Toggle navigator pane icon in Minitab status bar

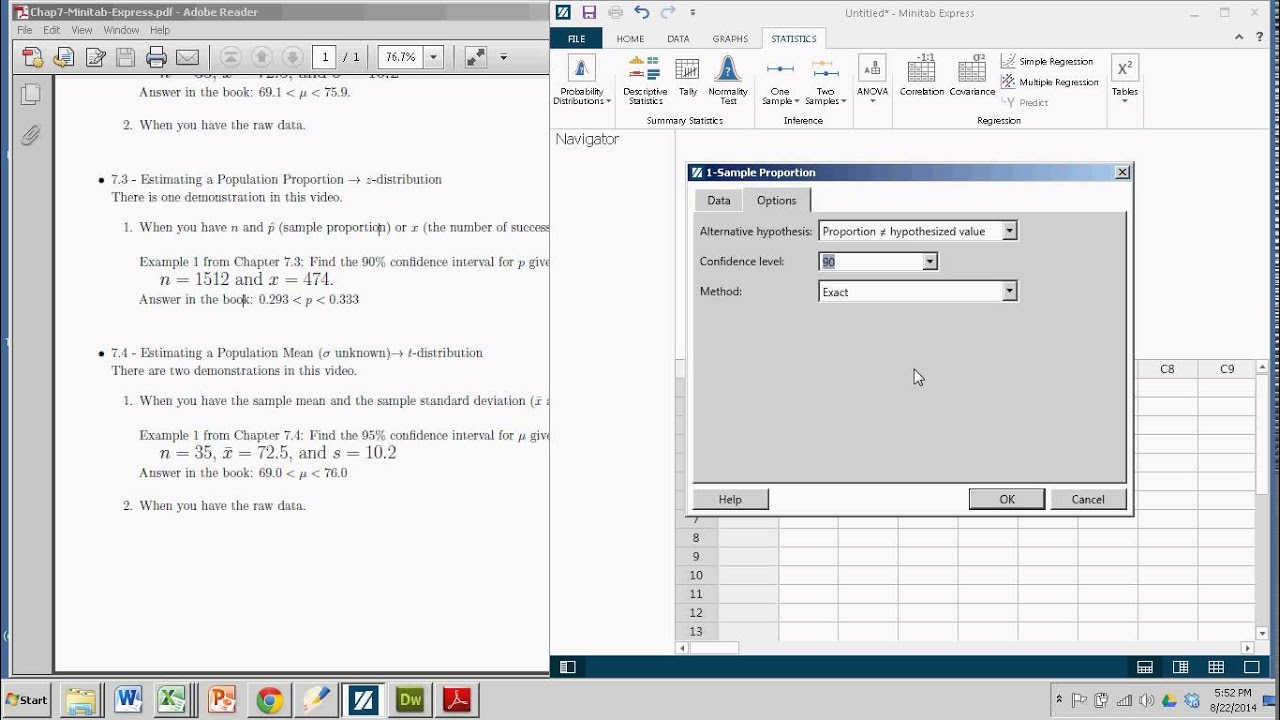(x=567, y=667)
